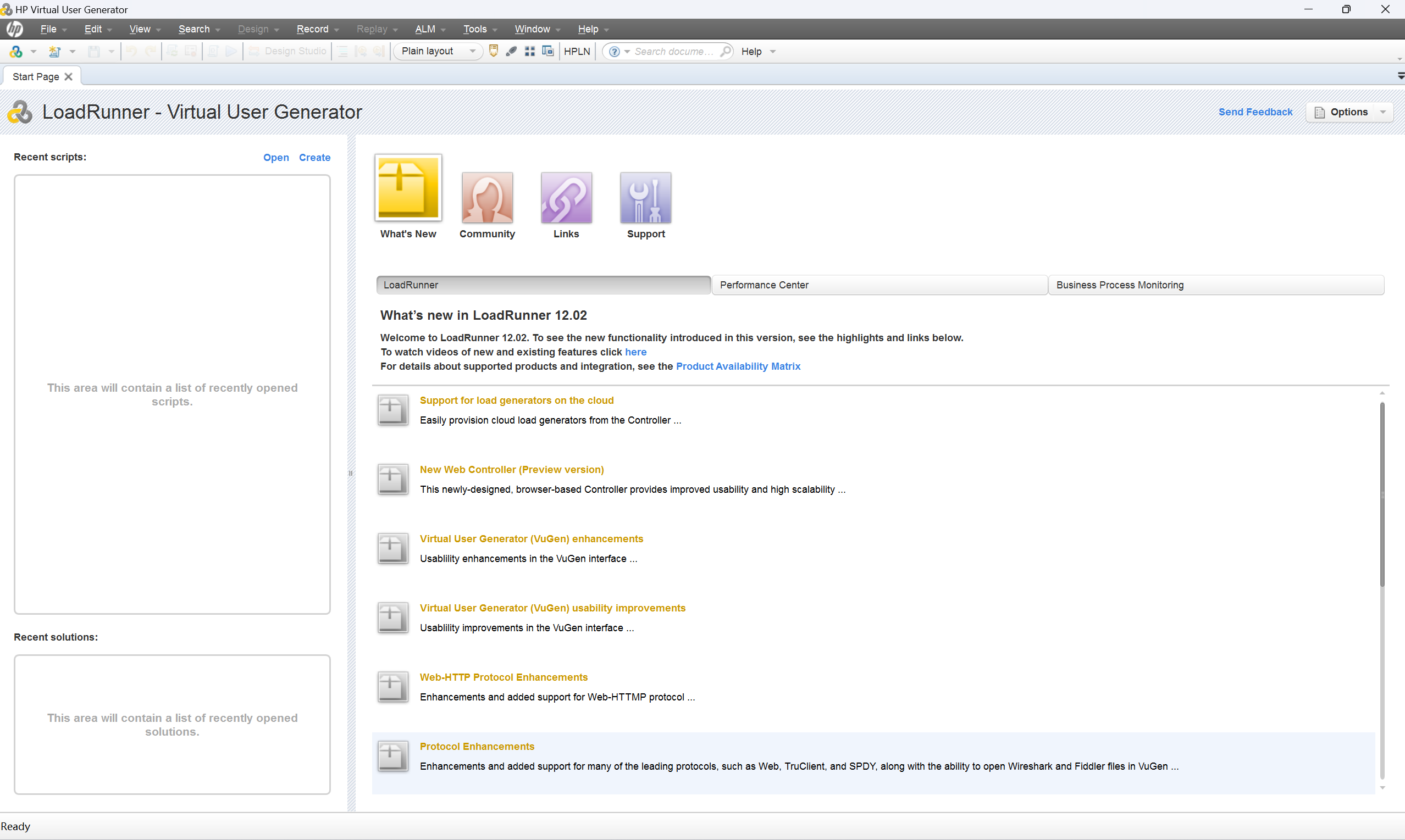Open the What's New tile

pos(408,188)
